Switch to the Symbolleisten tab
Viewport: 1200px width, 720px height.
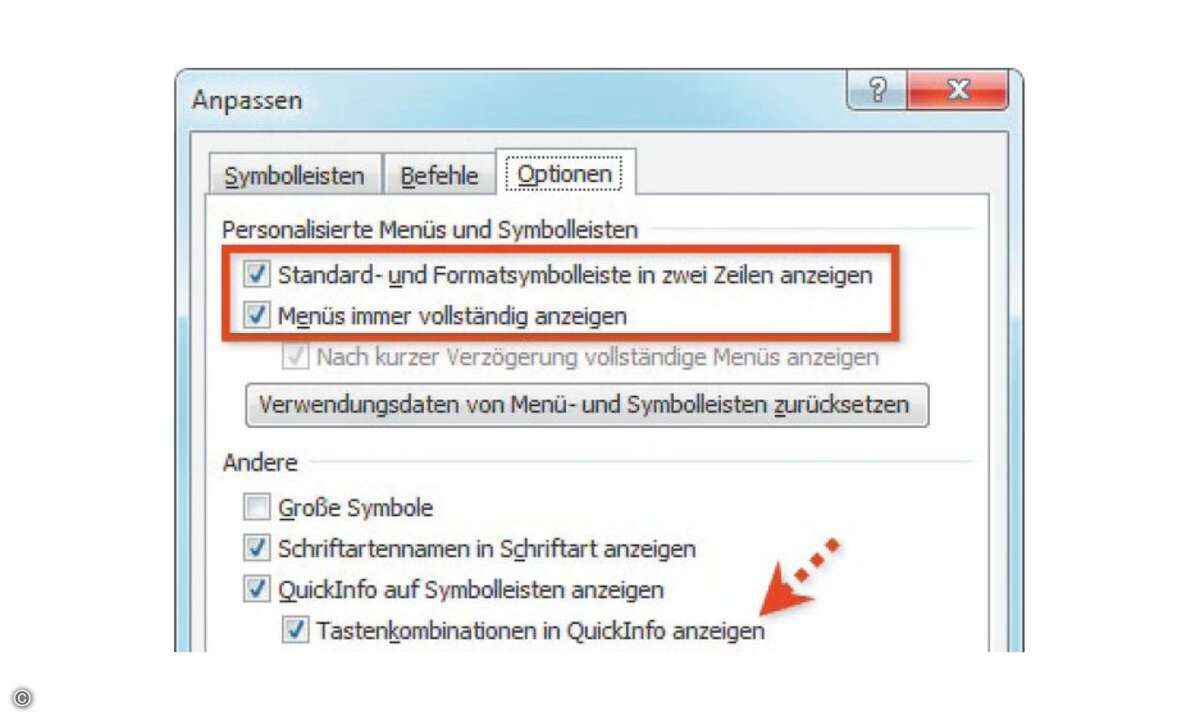point(294,176)
